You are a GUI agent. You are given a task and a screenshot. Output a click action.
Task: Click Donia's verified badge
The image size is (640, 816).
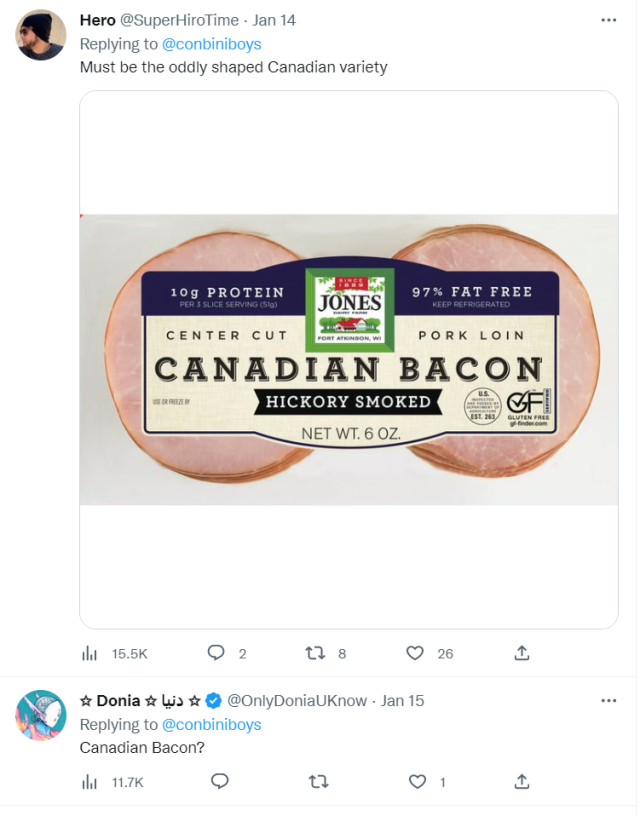(213, 701)
